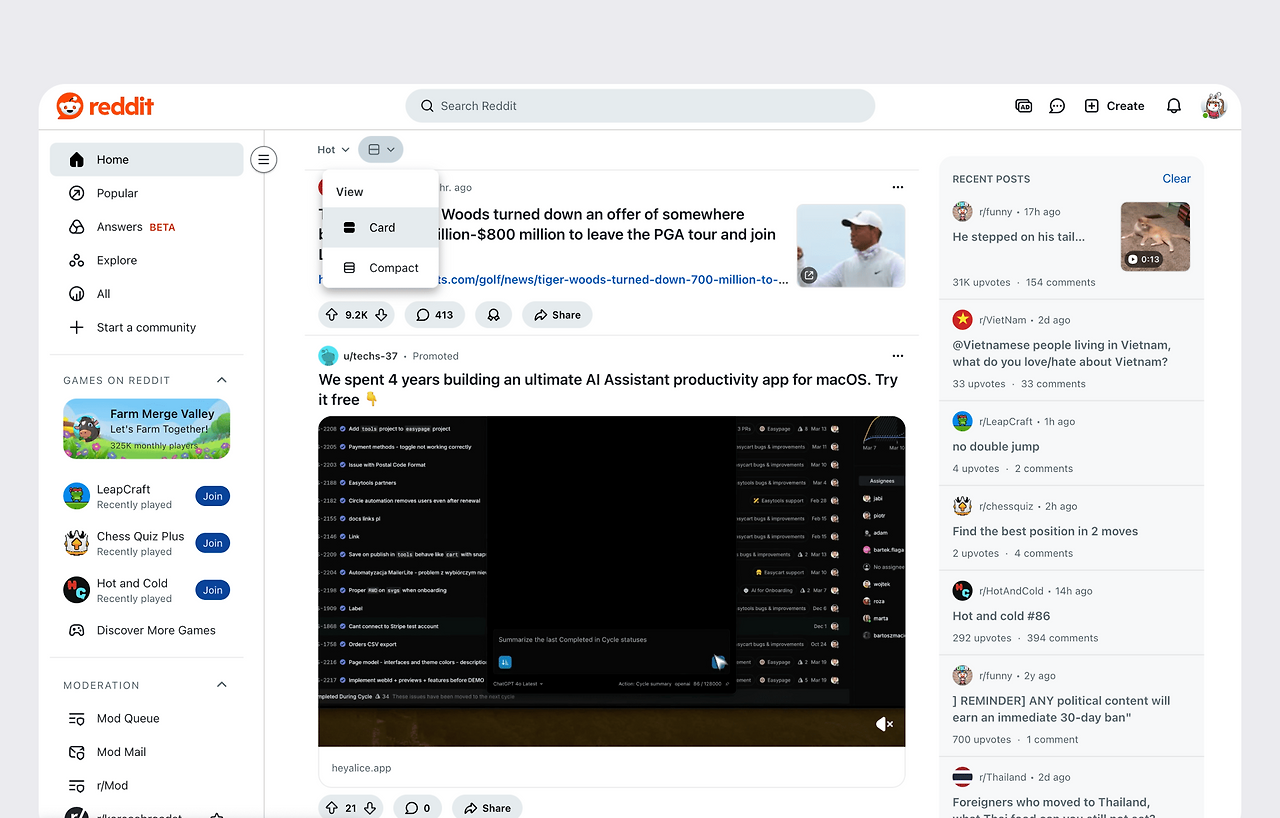Screen dimensions: 1280x818
Task: Open Popular in sidebar
Action: click(147, 193)
